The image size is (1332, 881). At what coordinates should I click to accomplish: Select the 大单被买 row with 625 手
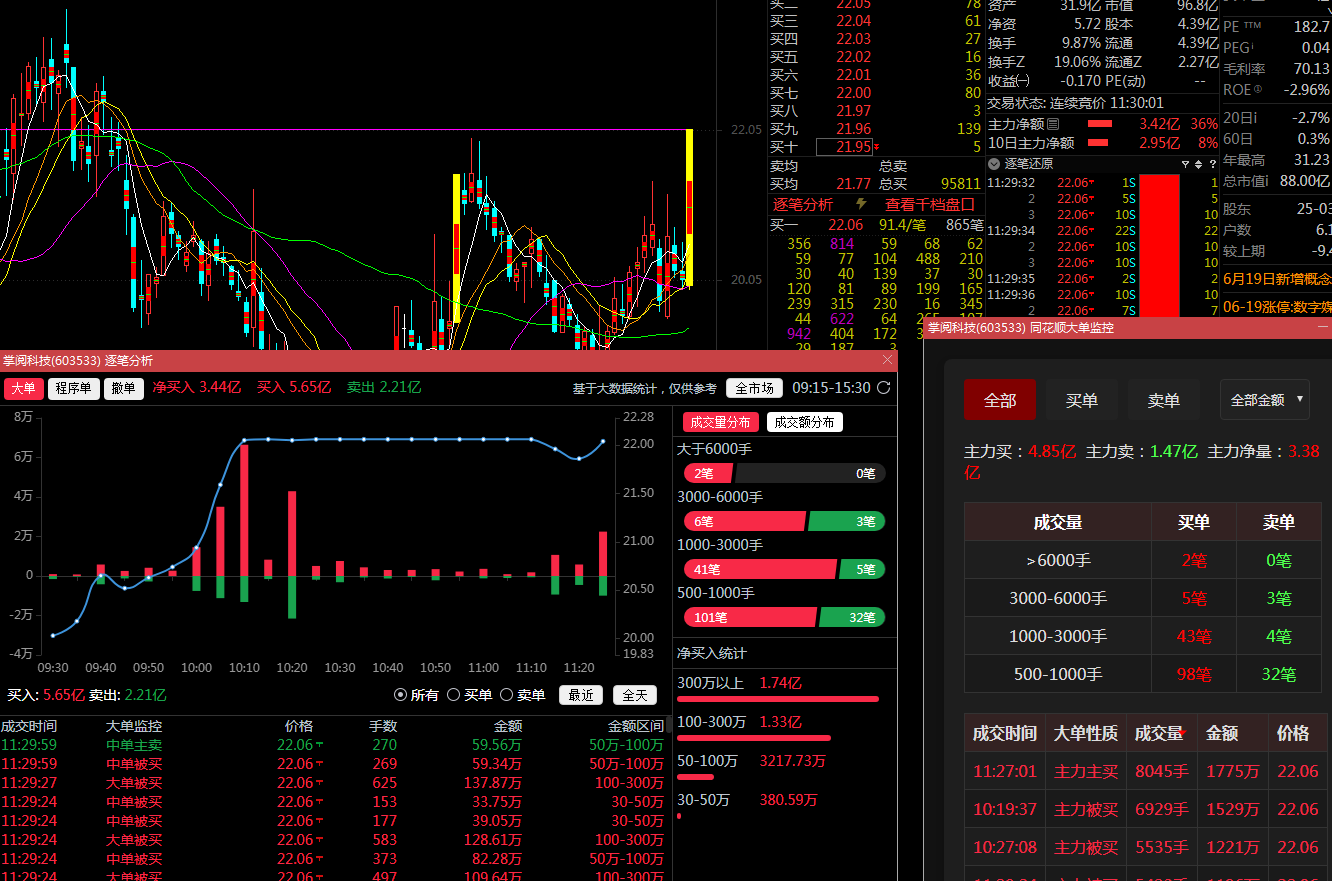(x=333, y=783)
